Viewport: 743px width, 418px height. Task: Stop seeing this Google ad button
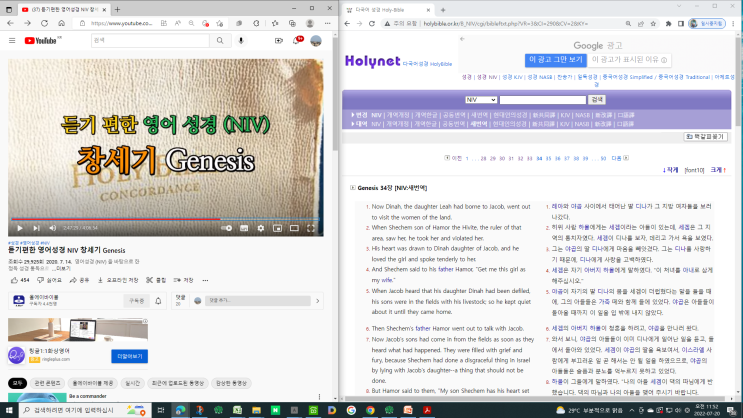click(555, 60)
